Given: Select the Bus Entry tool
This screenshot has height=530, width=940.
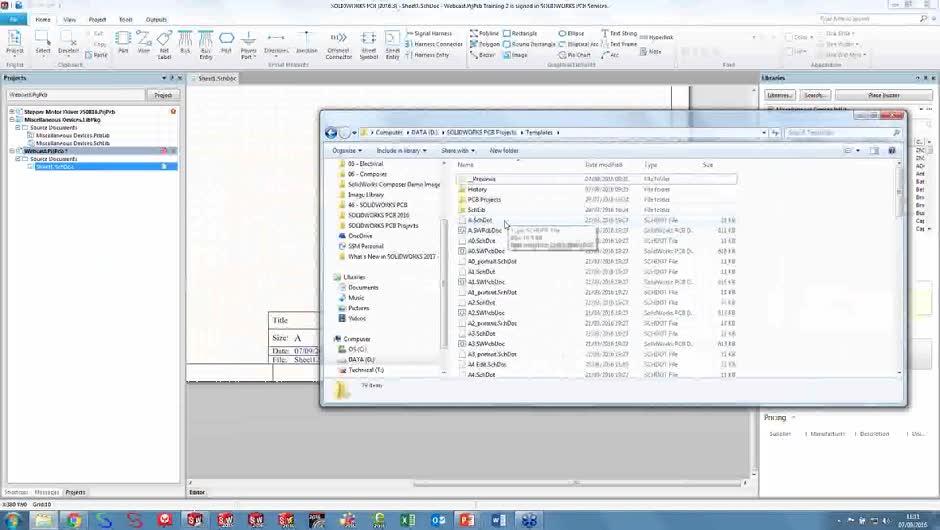Looking at the screenshot, I should coord(206,45).
